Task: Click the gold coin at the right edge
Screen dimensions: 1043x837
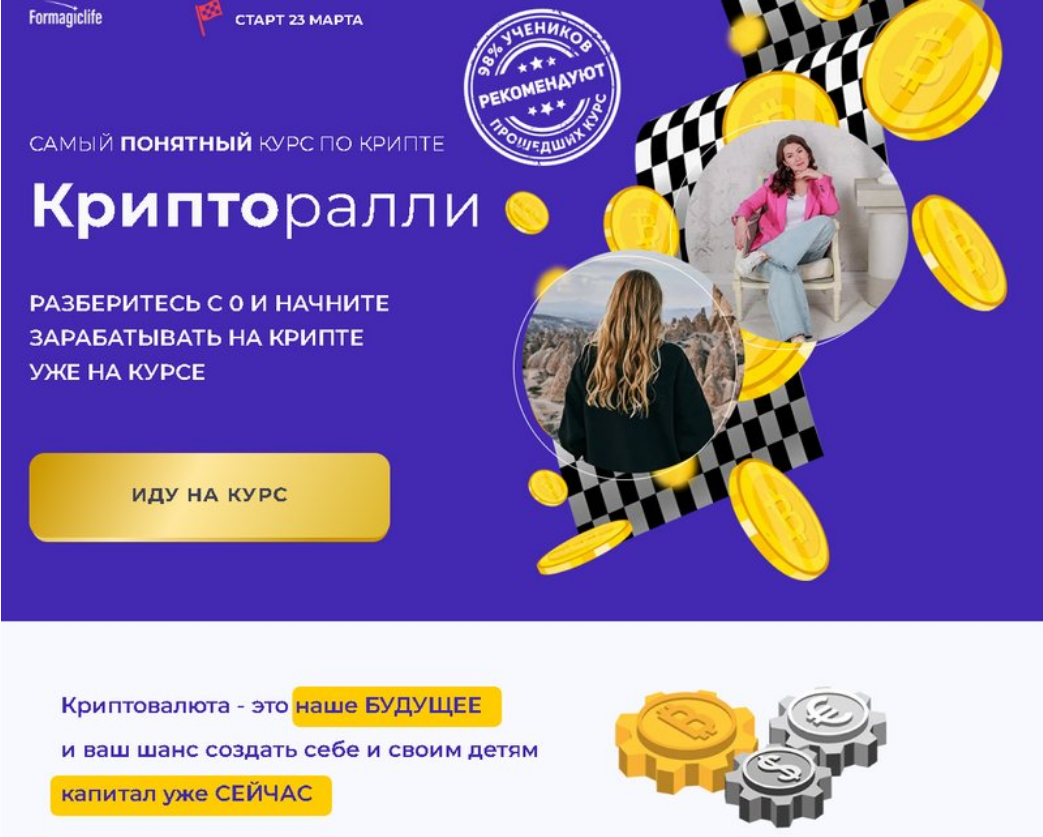Action: (959, 252)
